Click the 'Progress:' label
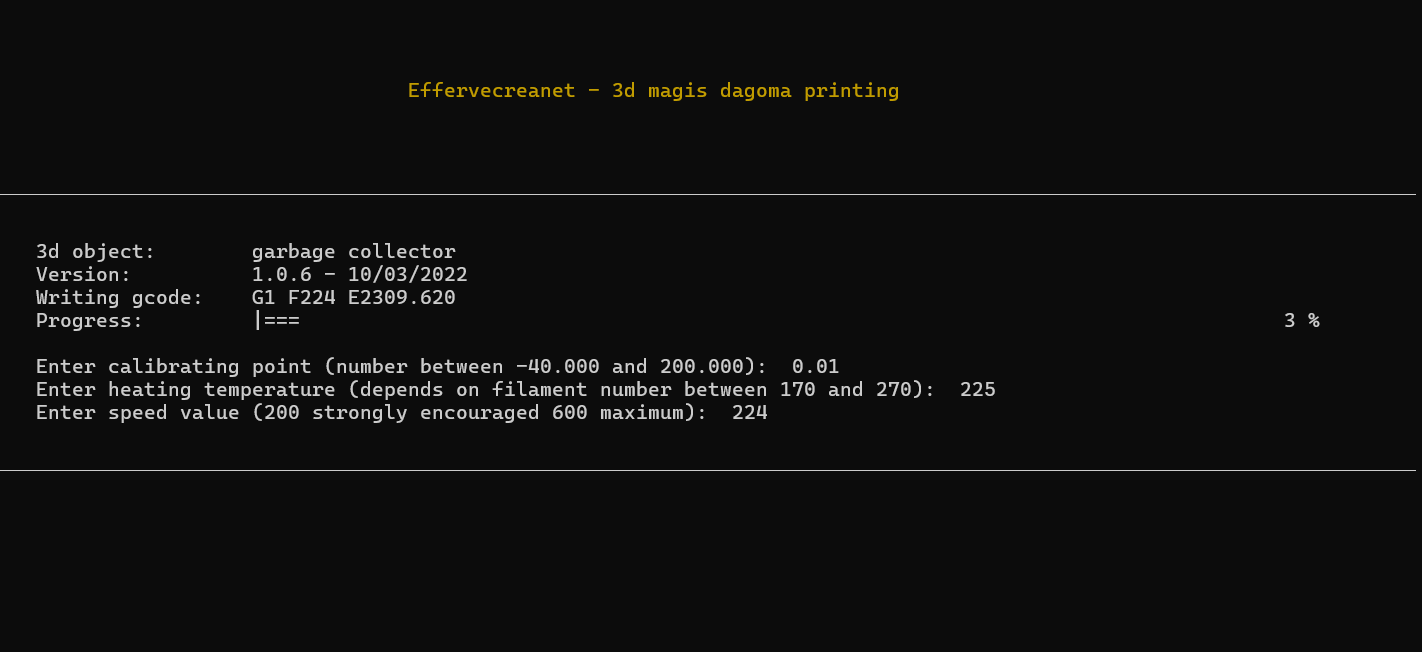The width and height of the screenshot is (1422, 652). pyautogui.click(x=90, y=321)
